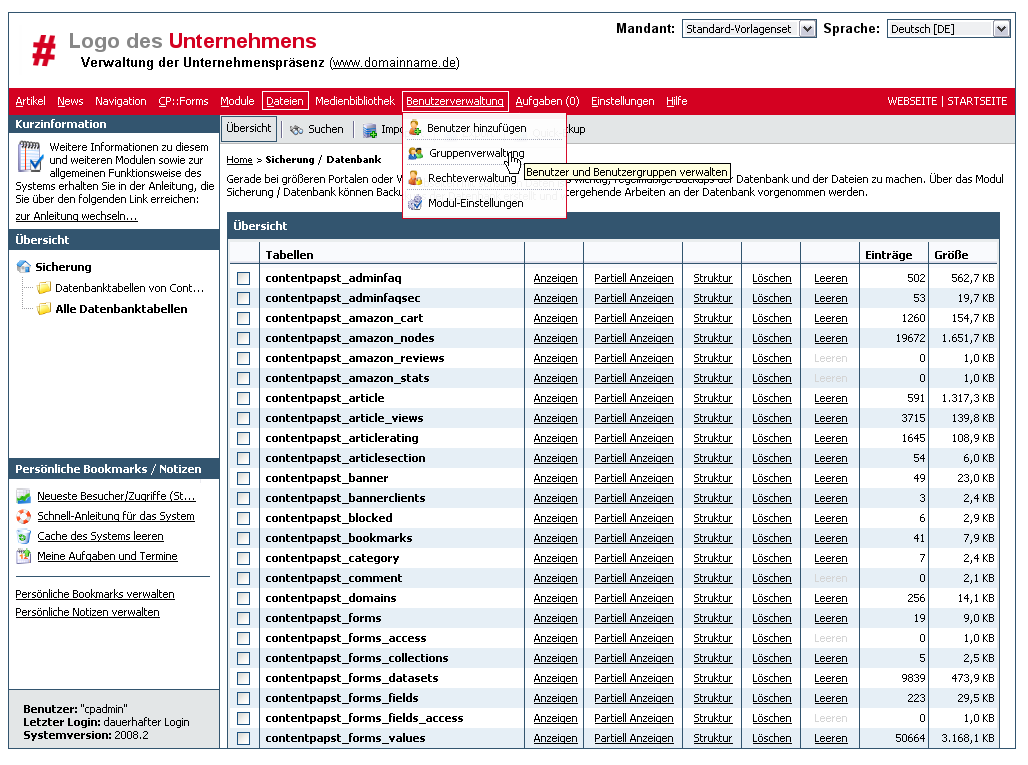Select Alle Datenbanktabellen tree item
The image size is (1028, 765).
[121, 309]
